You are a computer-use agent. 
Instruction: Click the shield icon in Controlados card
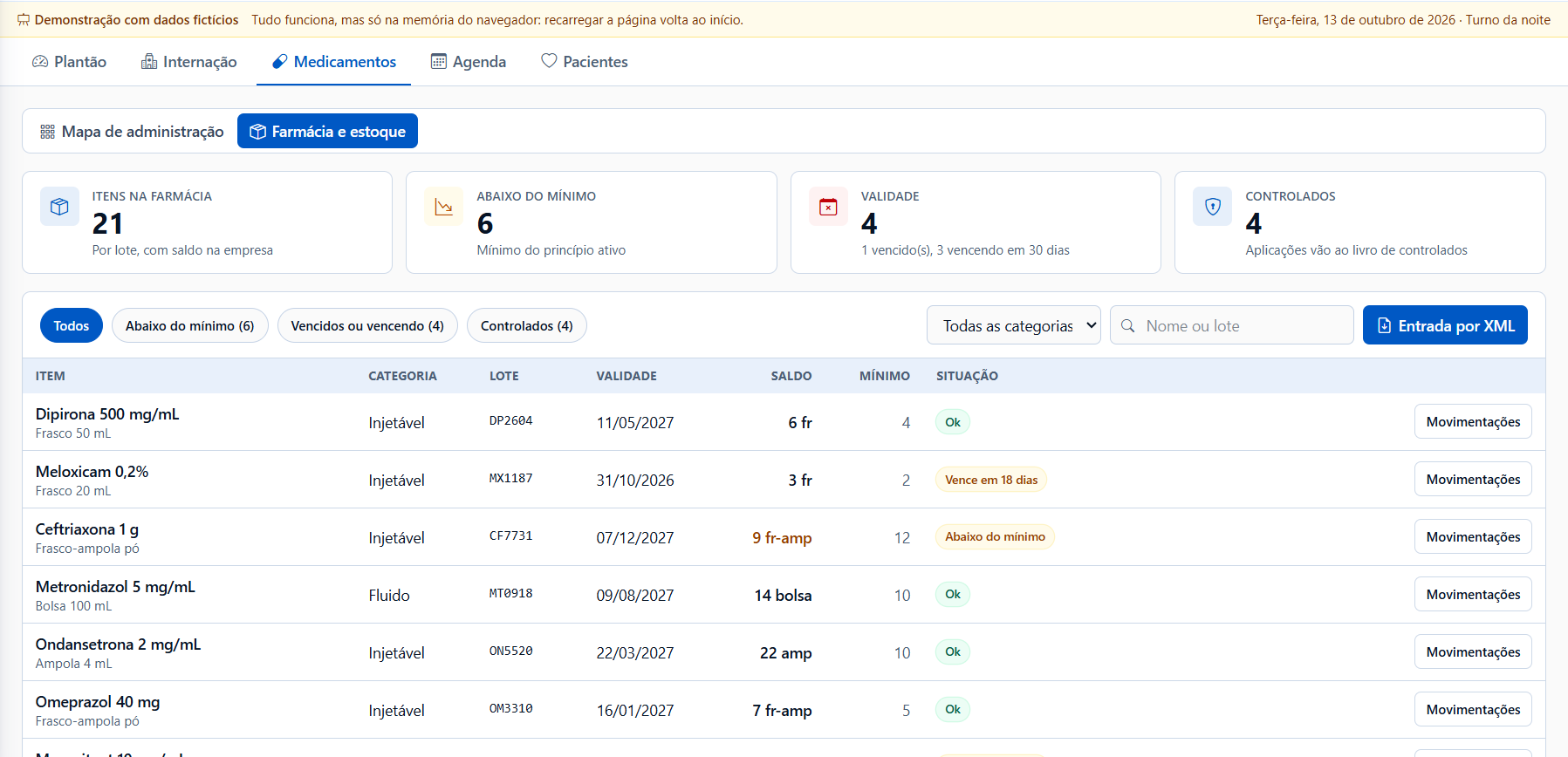click(1212, 207)
